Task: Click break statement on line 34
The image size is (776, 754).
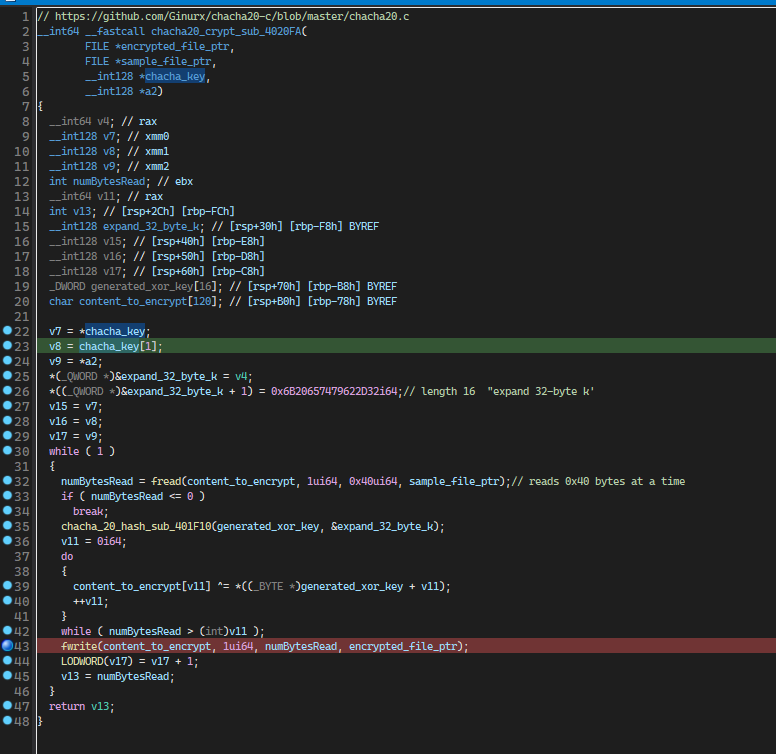Action: click(x=91, y=512)
